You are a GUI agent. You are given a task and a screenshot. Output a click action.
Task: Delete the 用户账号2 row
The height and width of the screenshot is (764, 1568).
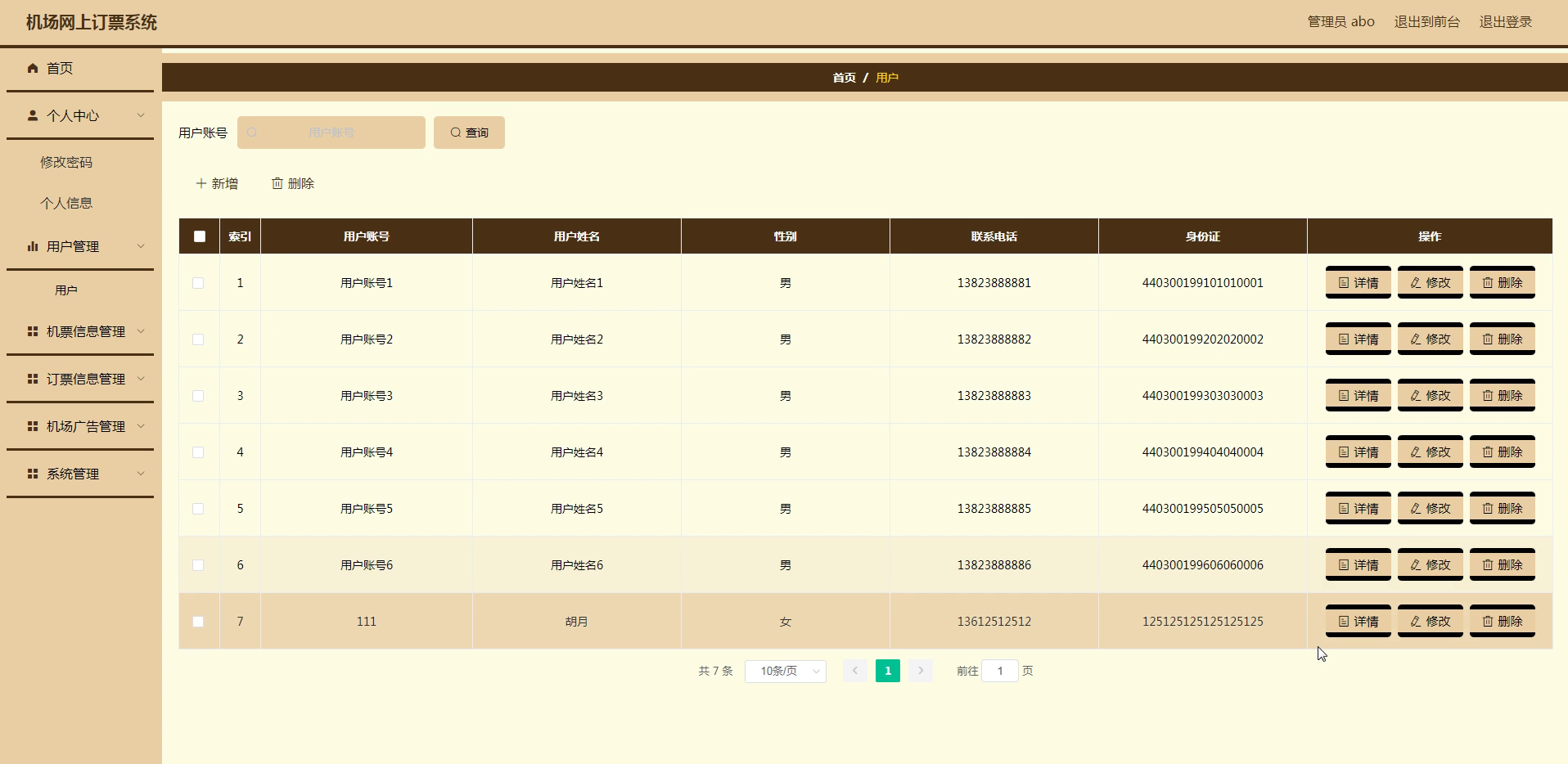click(1503, 339)
